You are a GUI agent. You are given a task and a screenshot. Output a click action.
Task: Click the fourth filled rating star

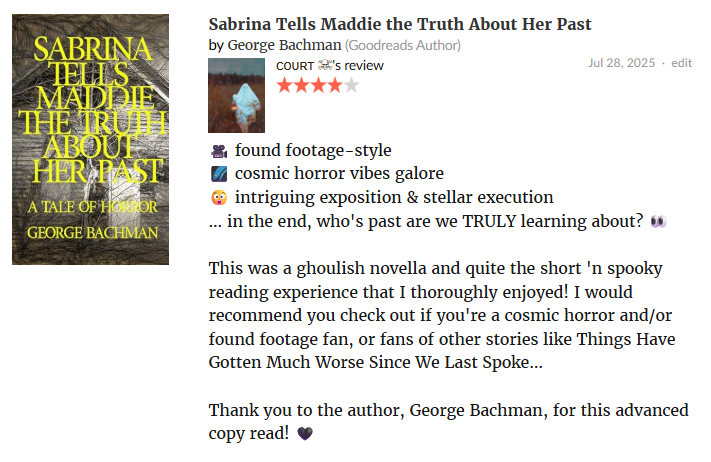point(334,85)
